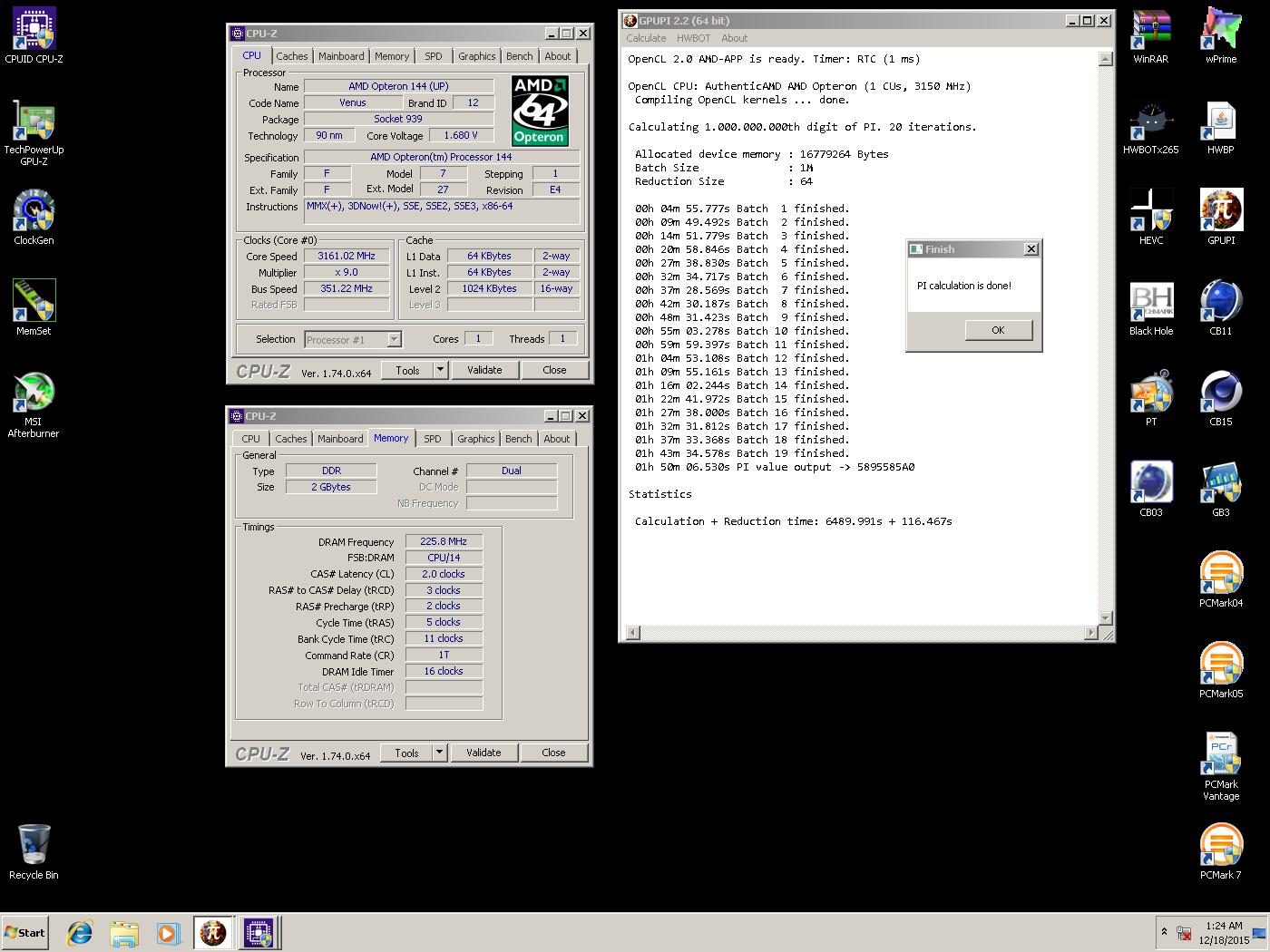Confirm the PI calculation done dialog with OK

tap(998, 330)
